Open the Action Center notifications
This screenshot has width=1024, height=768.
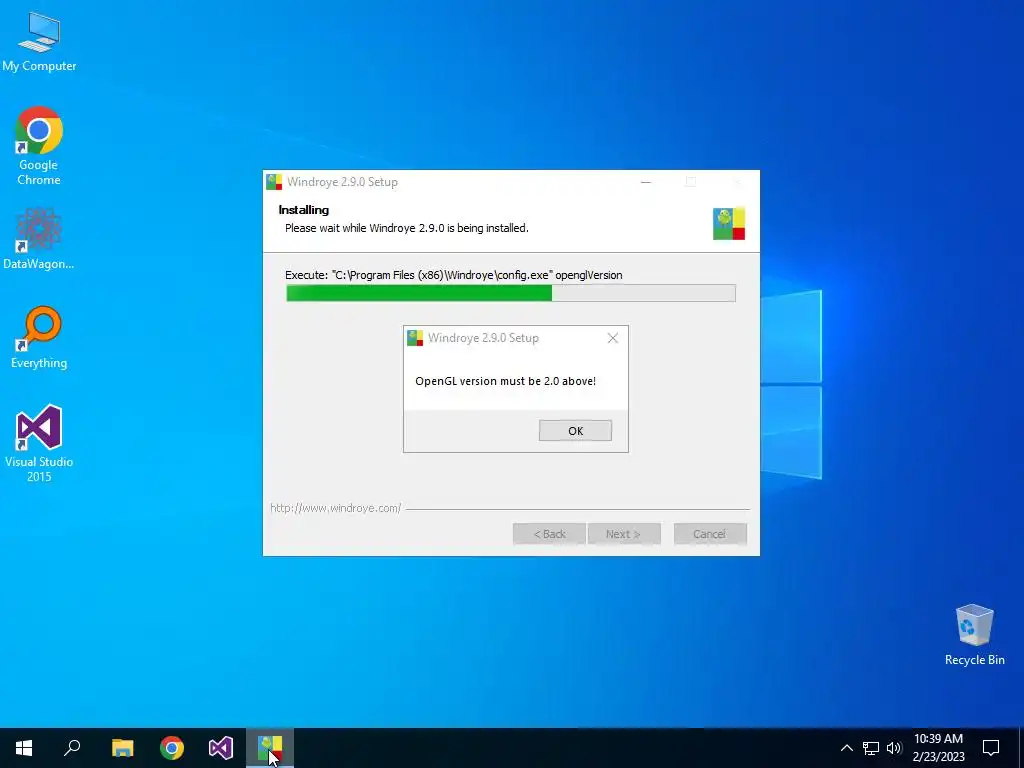[x=991, y=748]
